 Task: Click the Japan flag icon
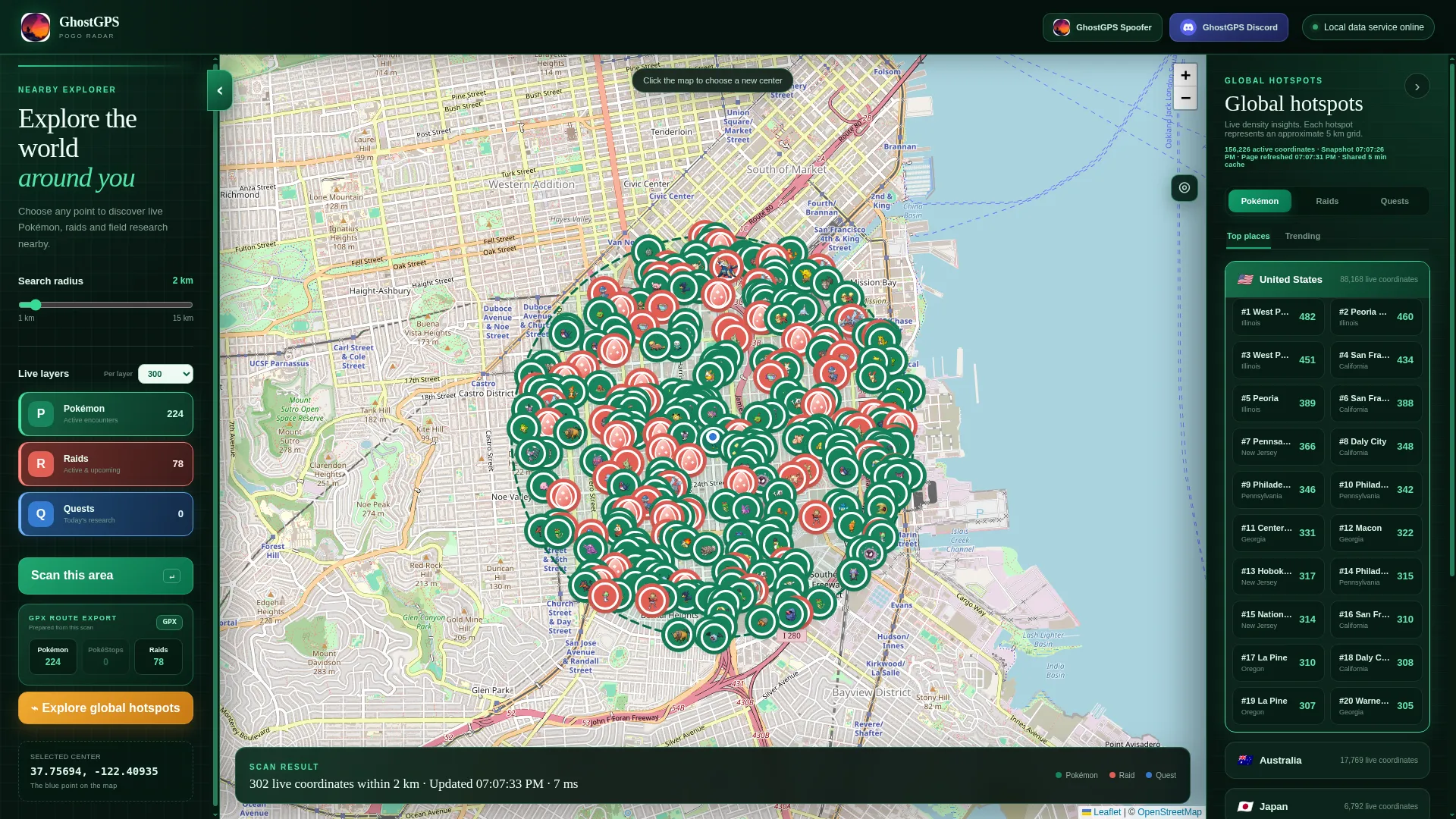point(1245,807)
